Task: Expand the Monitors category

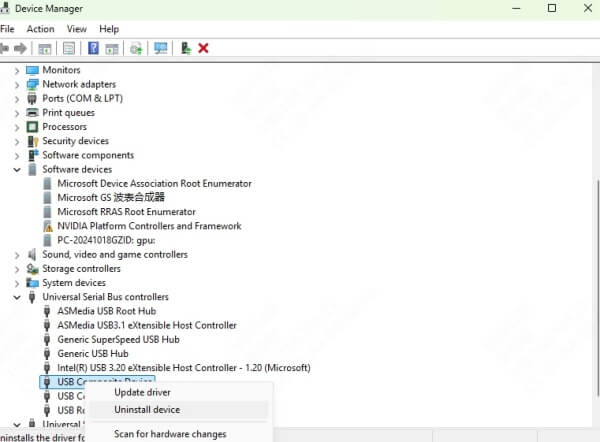Action: click(17, 70)
